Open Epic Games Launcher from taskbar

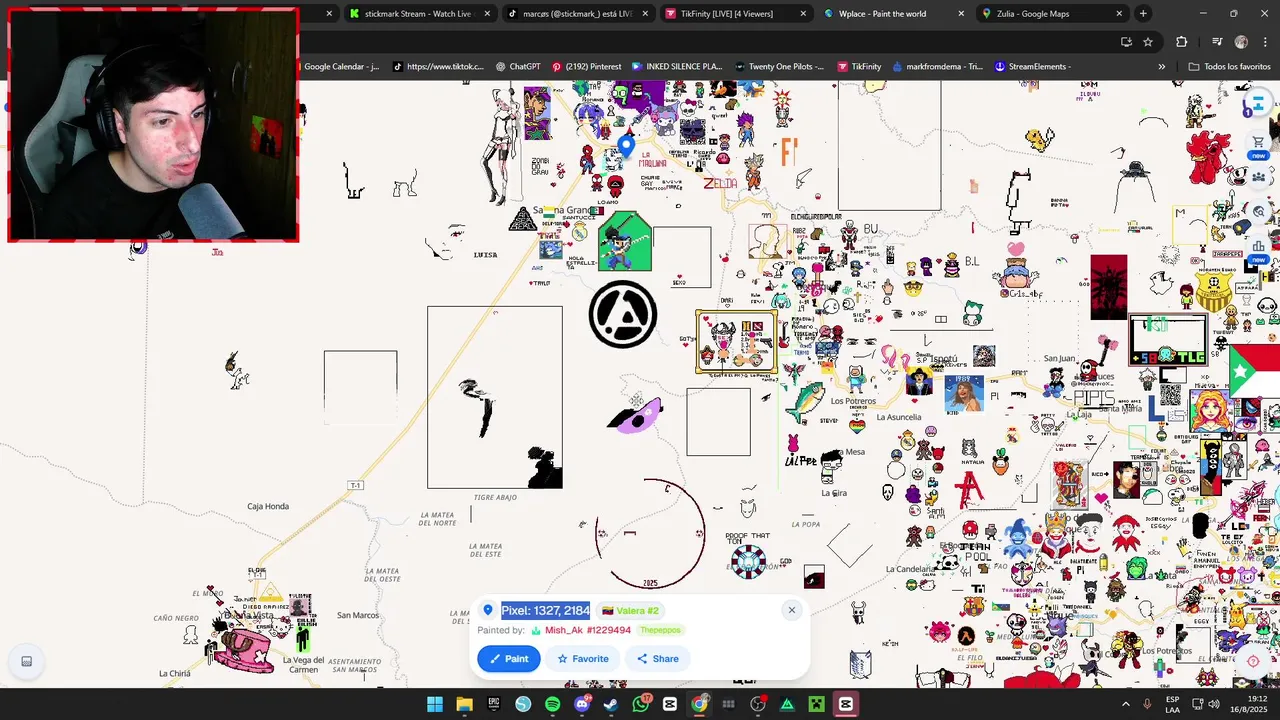tap(493, 704)
